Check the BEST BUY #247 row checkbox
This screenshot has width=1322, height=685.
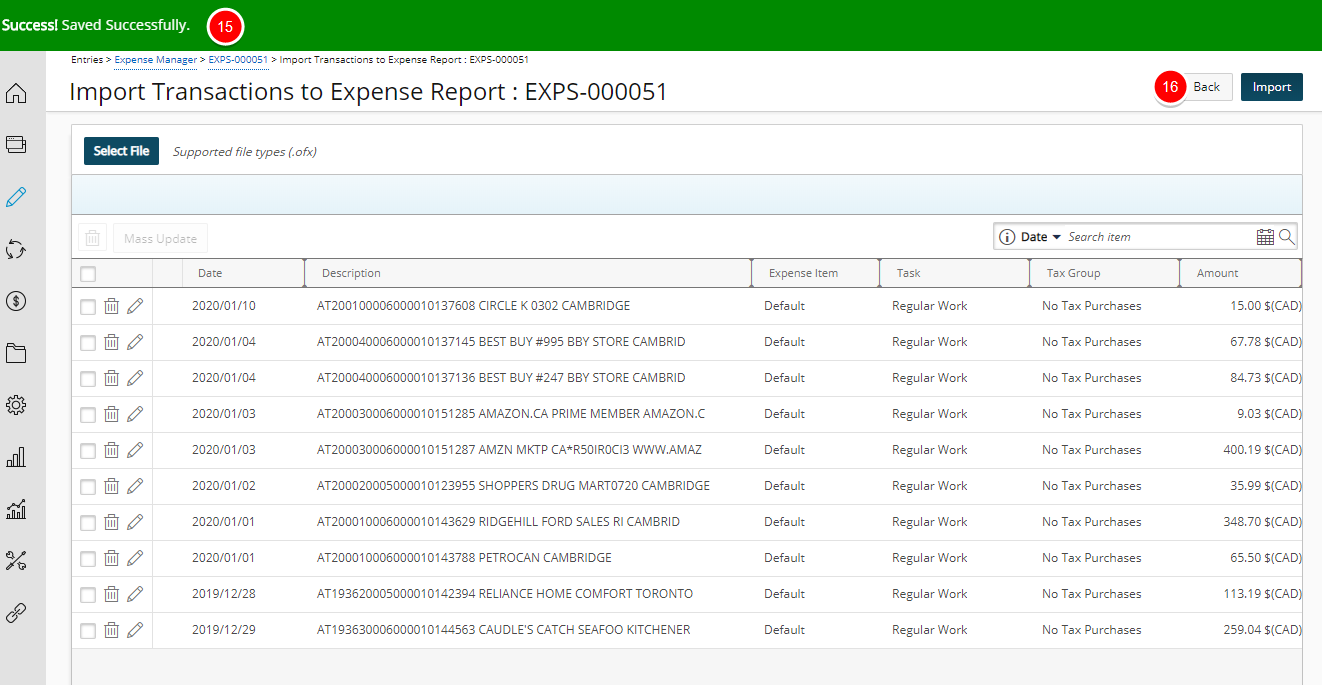pos(88,379)
